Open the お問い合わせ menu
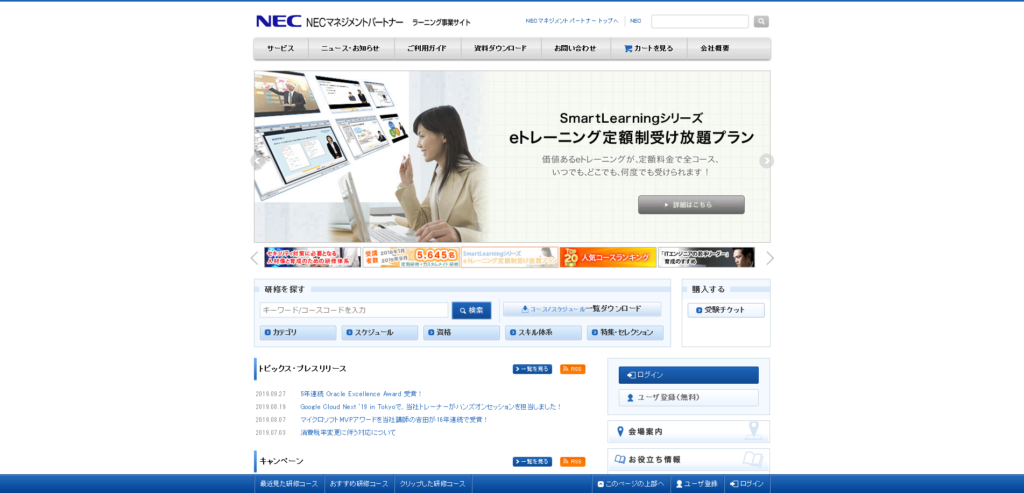 coord(575,48)
